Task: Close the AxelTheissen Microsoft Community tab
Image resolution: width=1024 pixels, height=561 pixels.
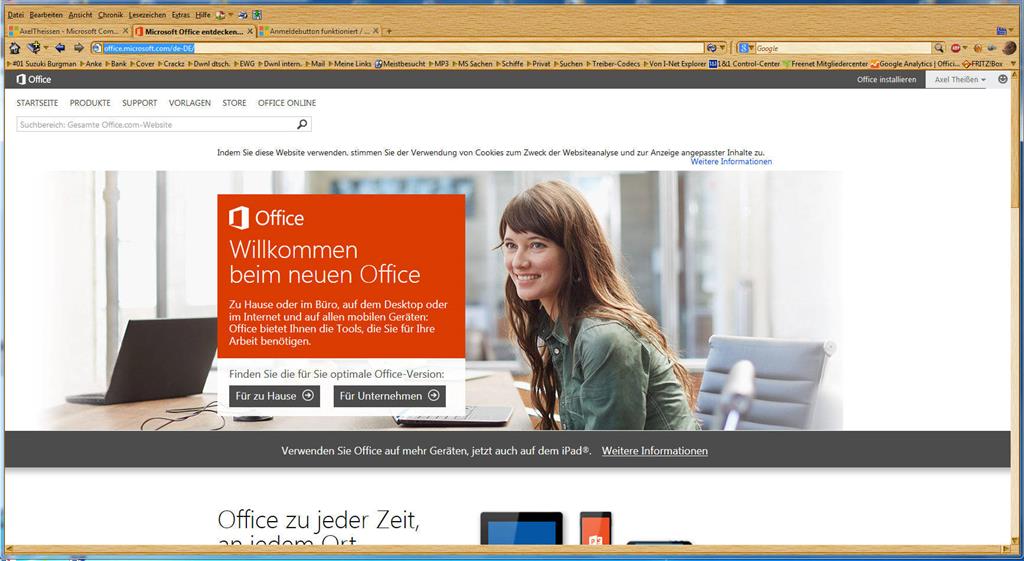Action: (125, 31)
